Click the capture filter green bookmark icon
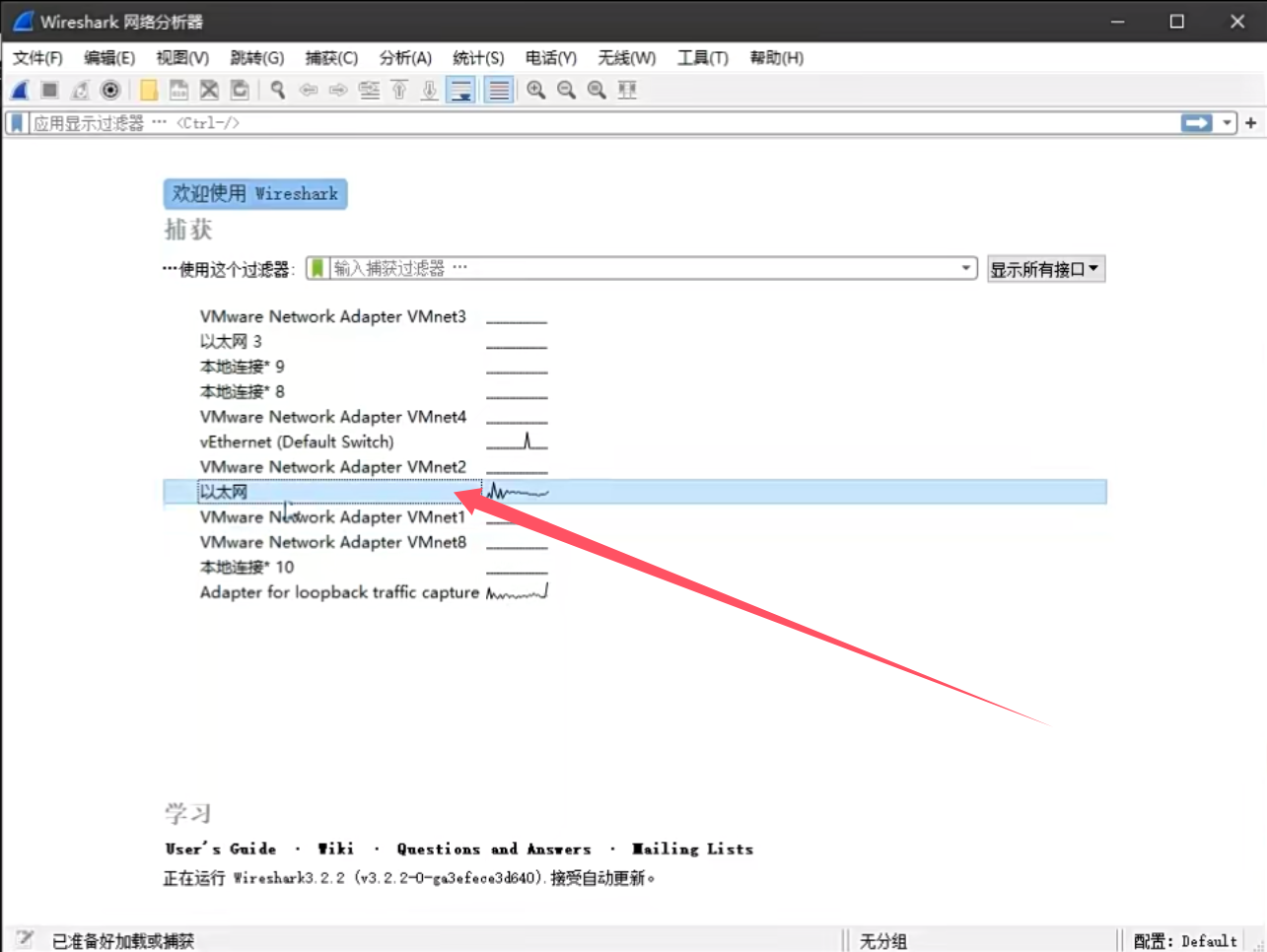This screenshot has width=1267, height=952. point(317,268)
